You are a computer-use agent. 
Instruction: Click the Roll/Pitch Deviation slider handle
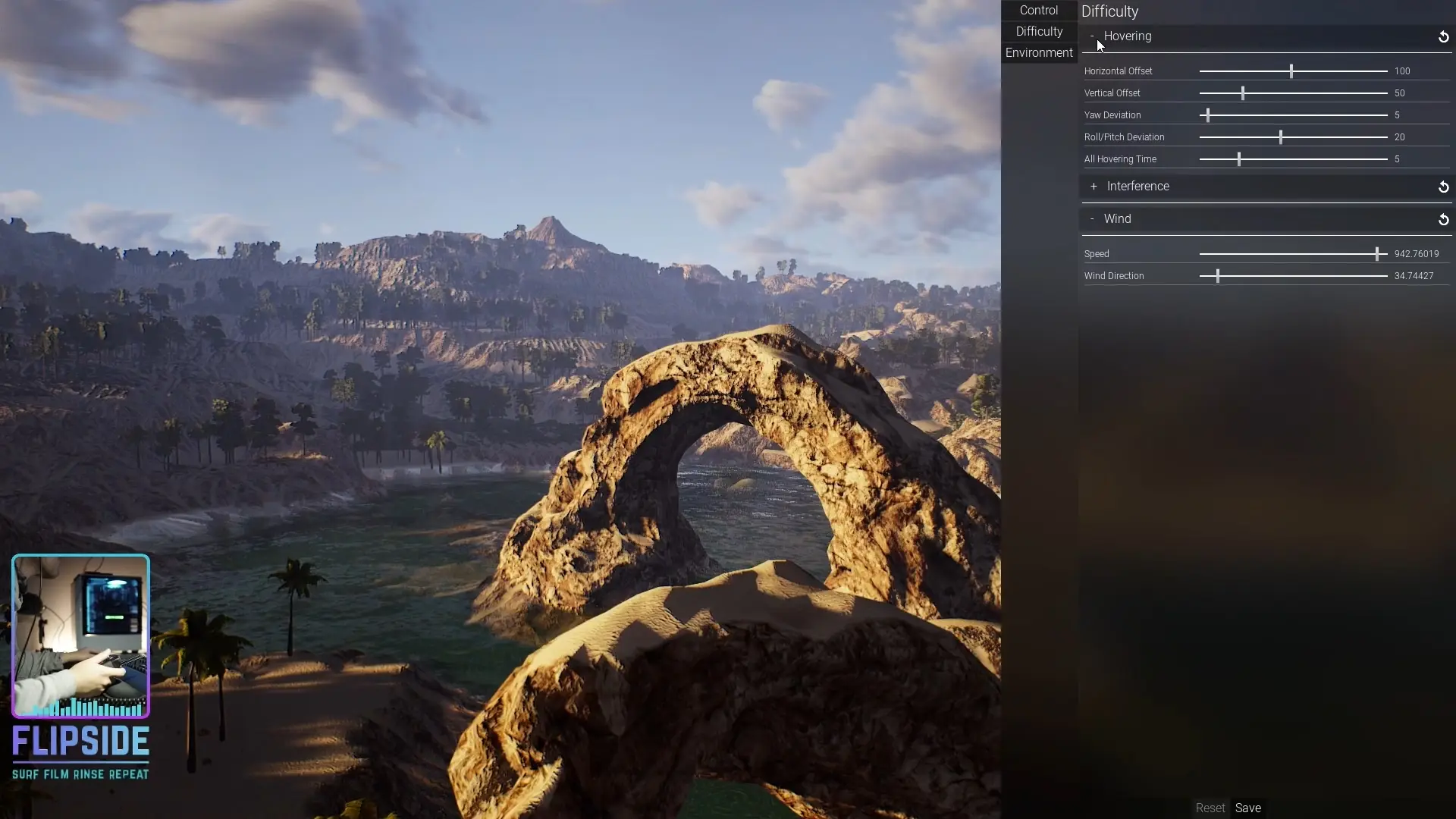1281,137
